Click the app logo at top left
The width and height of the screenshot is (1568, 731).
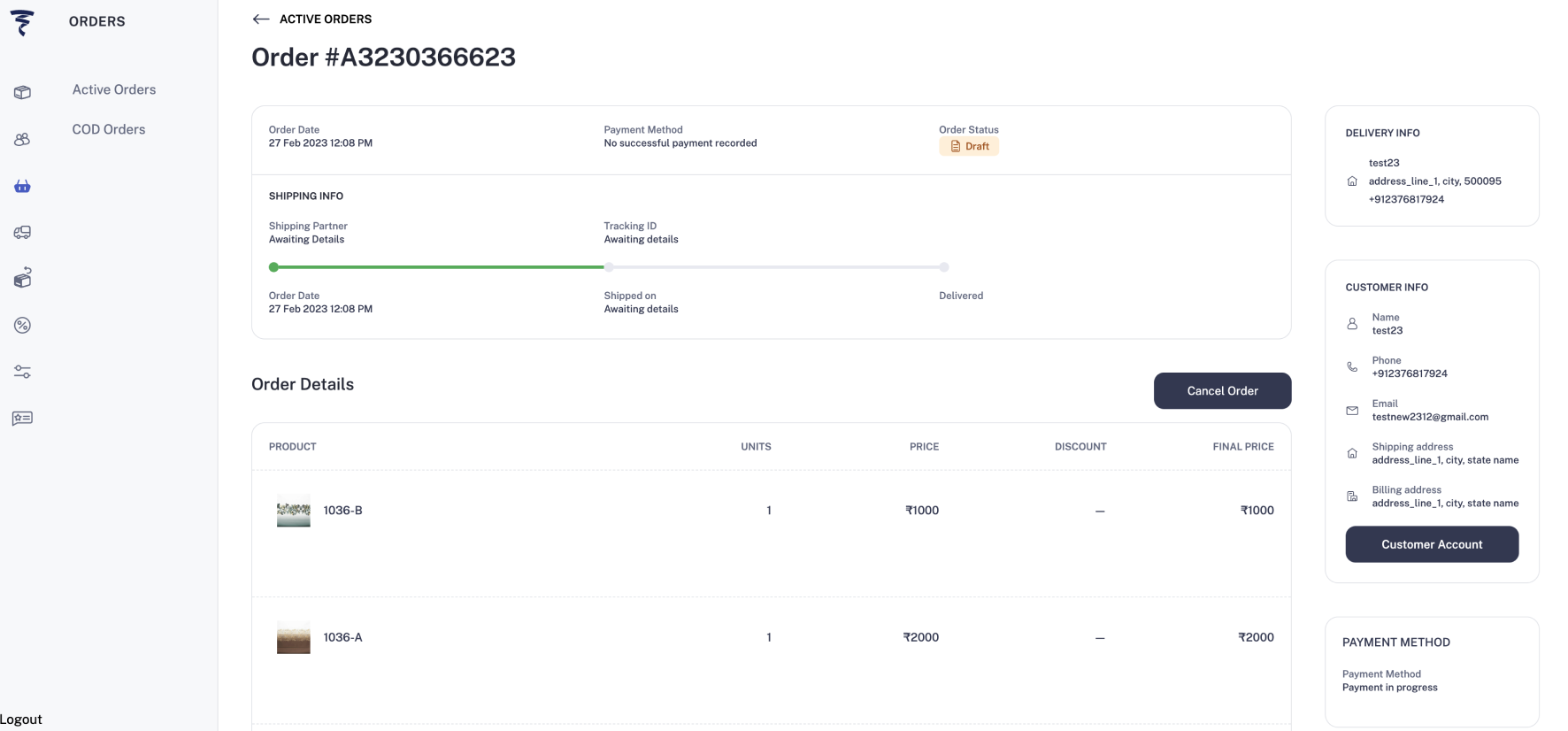tap(22, 22)
